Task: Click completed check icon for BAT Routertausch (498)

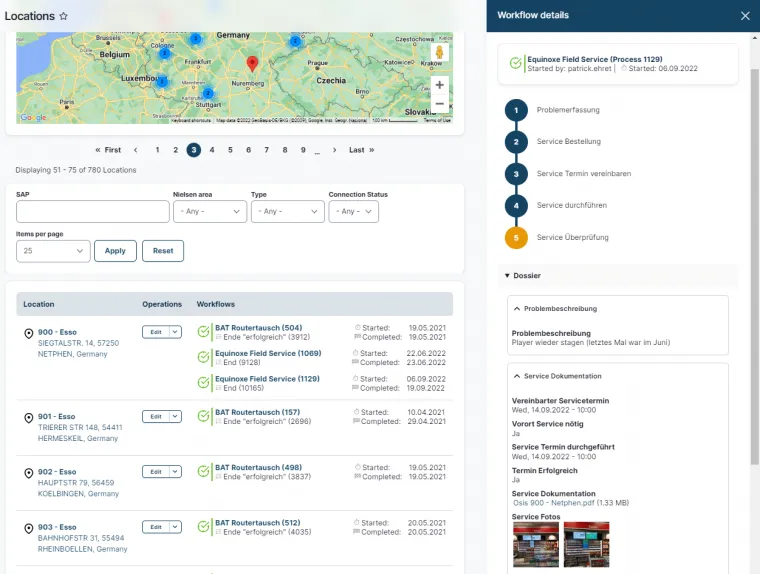Action: [x=204, y=472]
